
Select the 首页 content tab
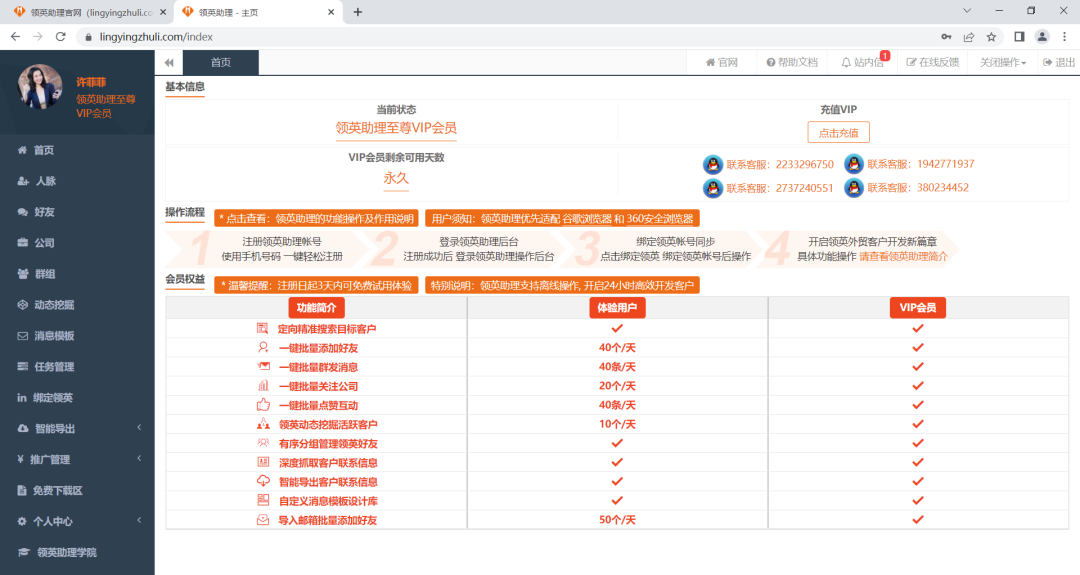click(220, 63)
